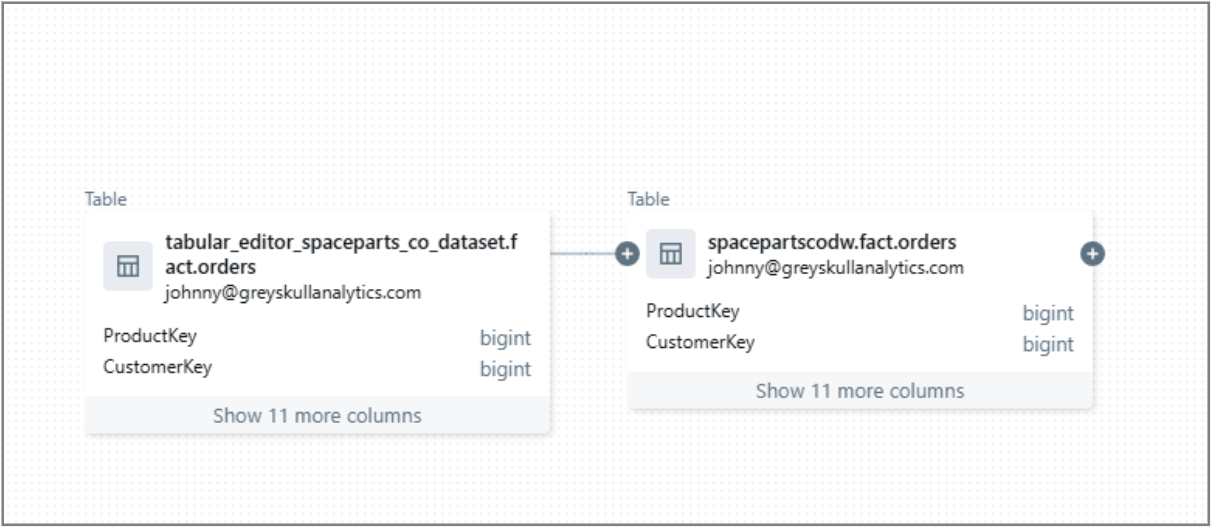Click bigint type beside ProductKey in the spacepartscodw card
The width and height of the screenshot is (1212, 528).
click(x=1048, y=314)
